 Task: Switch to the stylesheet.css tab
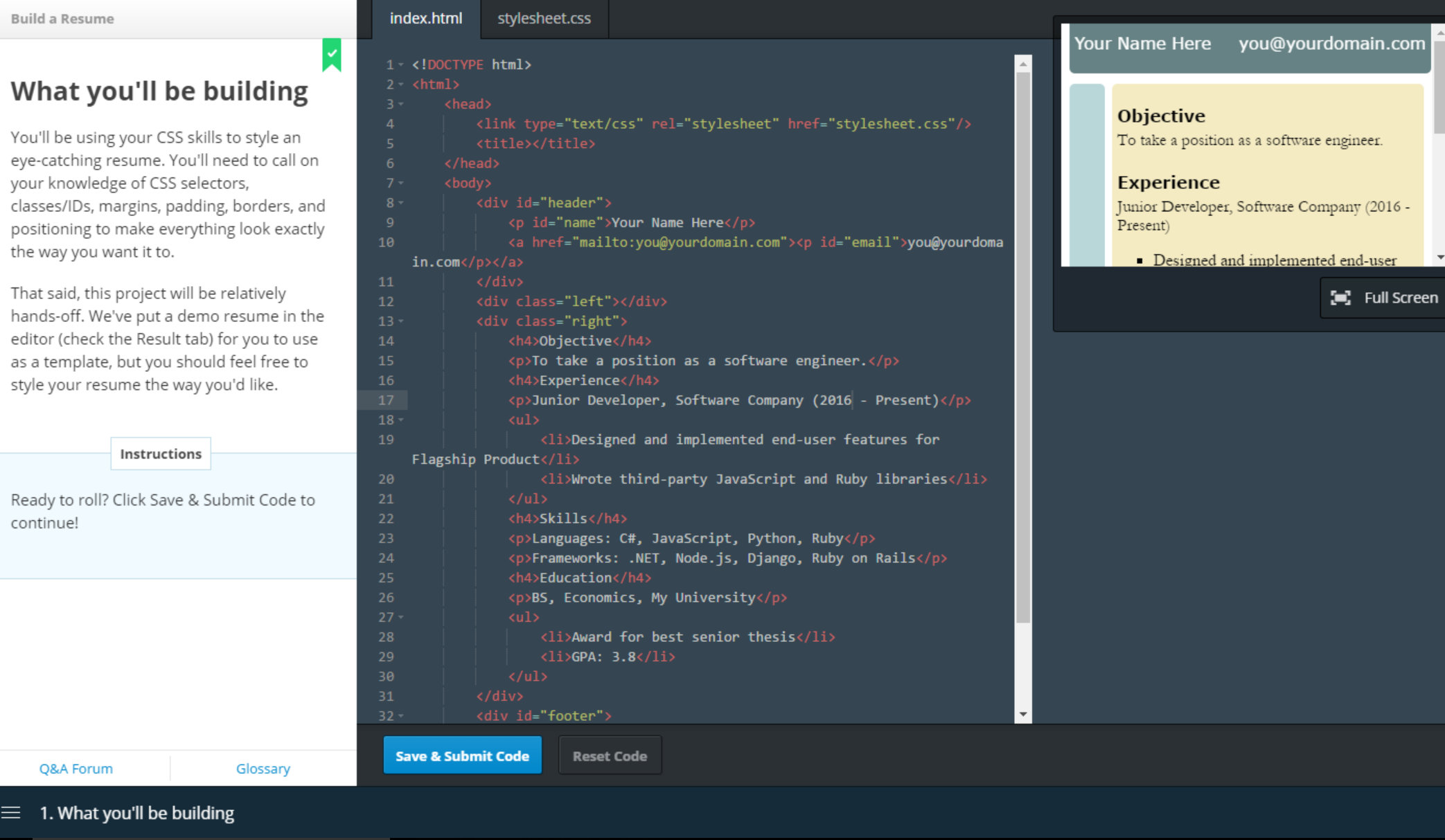click(x=544, y=19)
